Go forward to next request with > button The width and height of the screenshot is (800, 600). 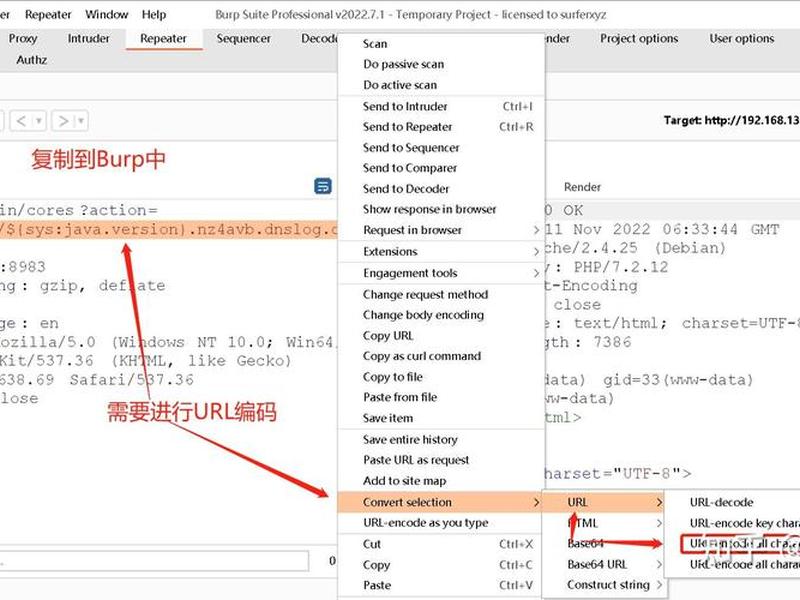(x=63, y=121)
